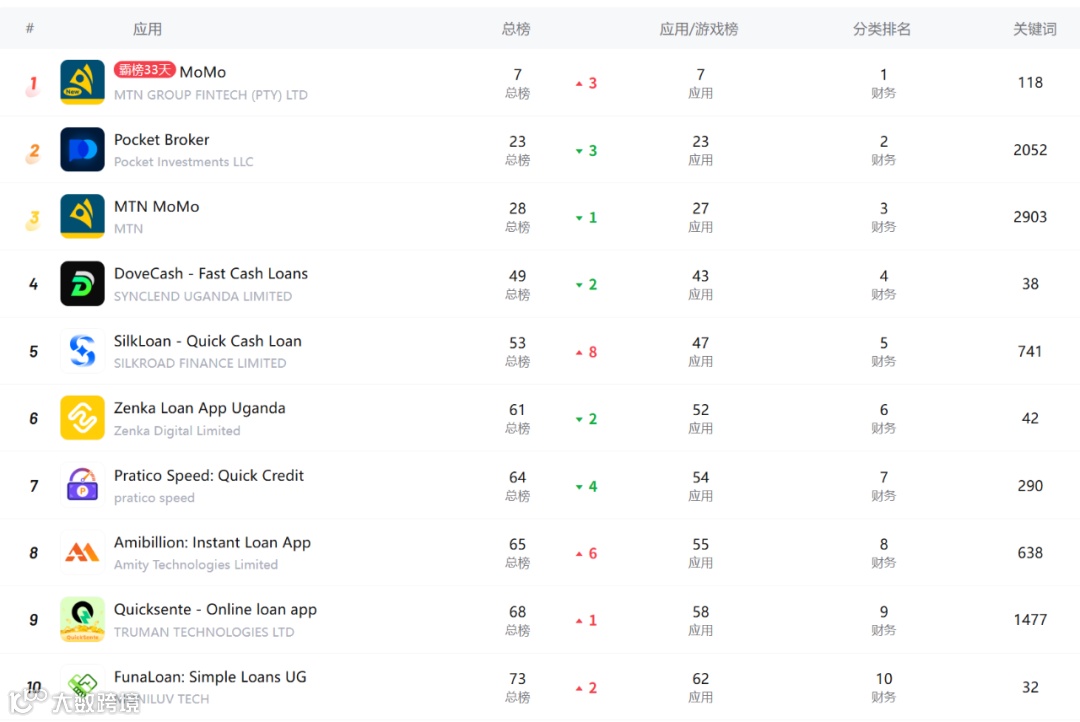Viewport: 1080px width, 722px height.
Task: Click the Quicksente app icon
Action: pyautogui.click(x=82, y=619)
